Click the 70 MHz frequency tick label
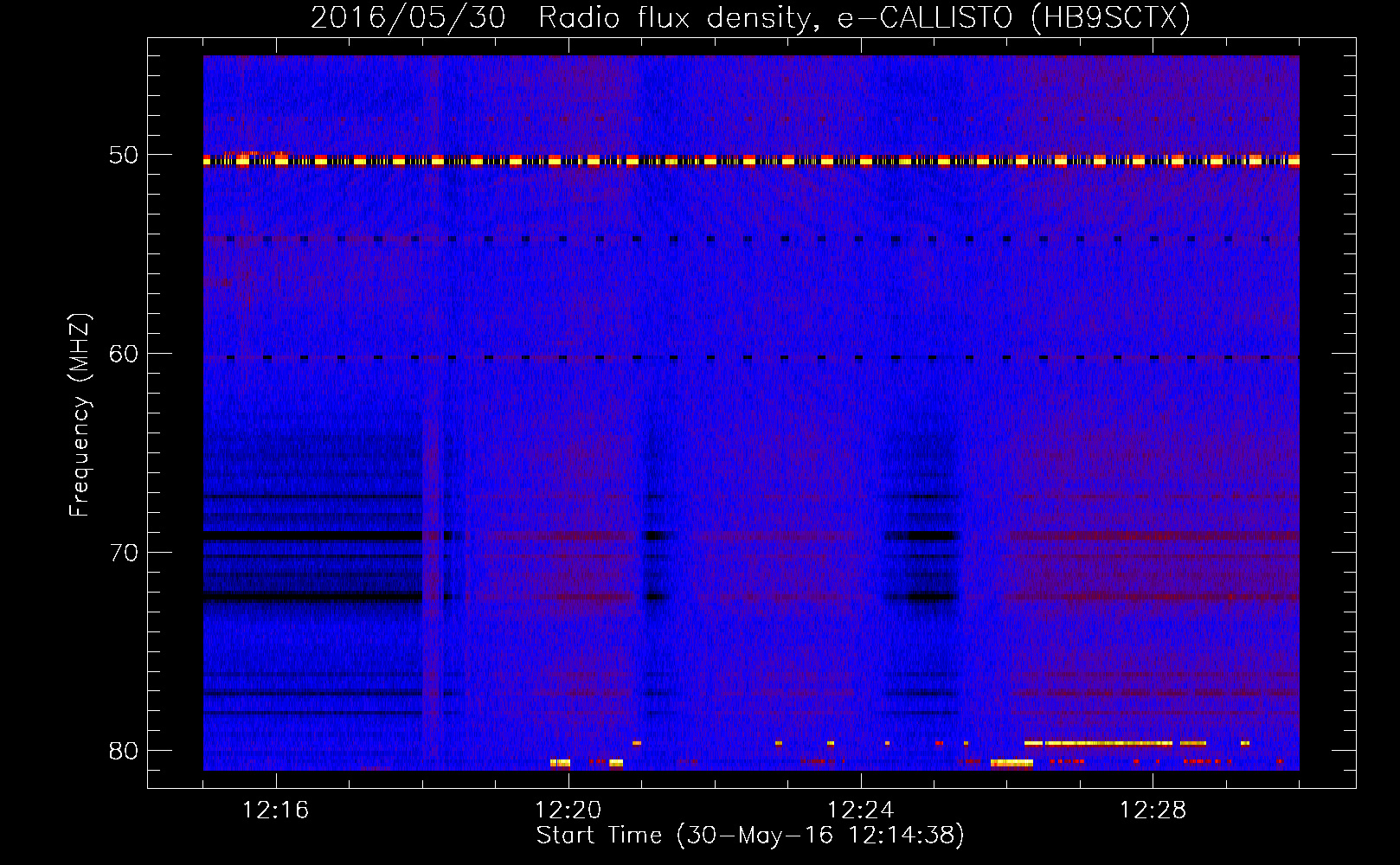 [x=123, y=552]
